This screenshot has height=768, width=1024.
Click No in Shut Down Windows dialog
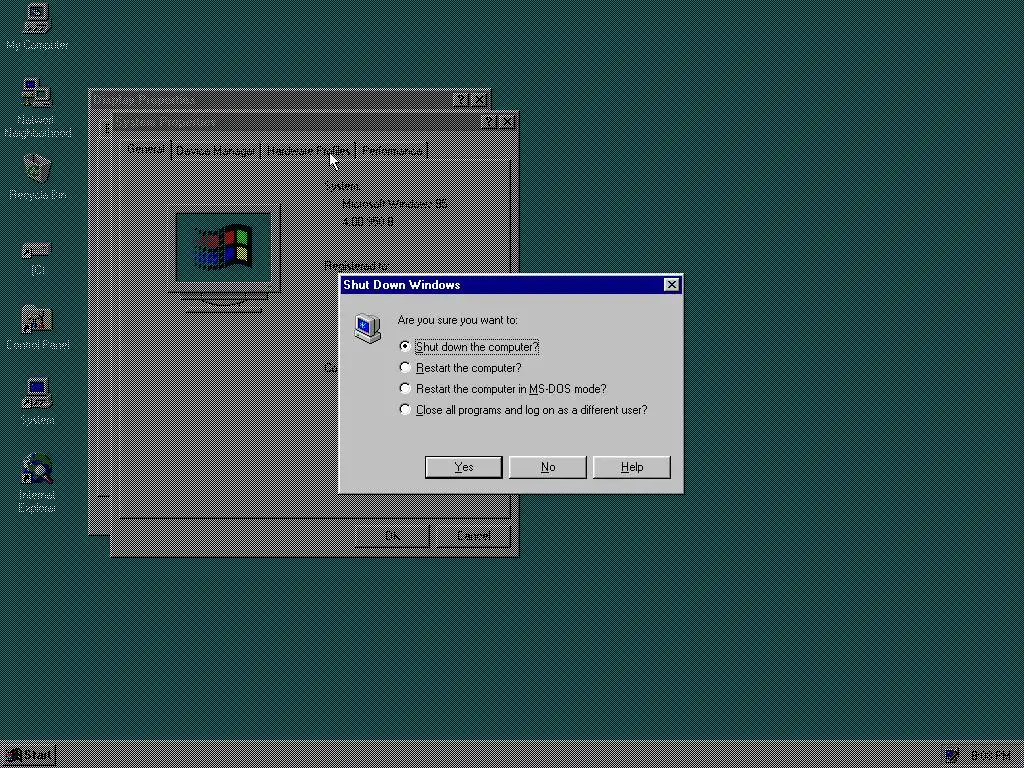pyautogui.click(x=548, y=467)
